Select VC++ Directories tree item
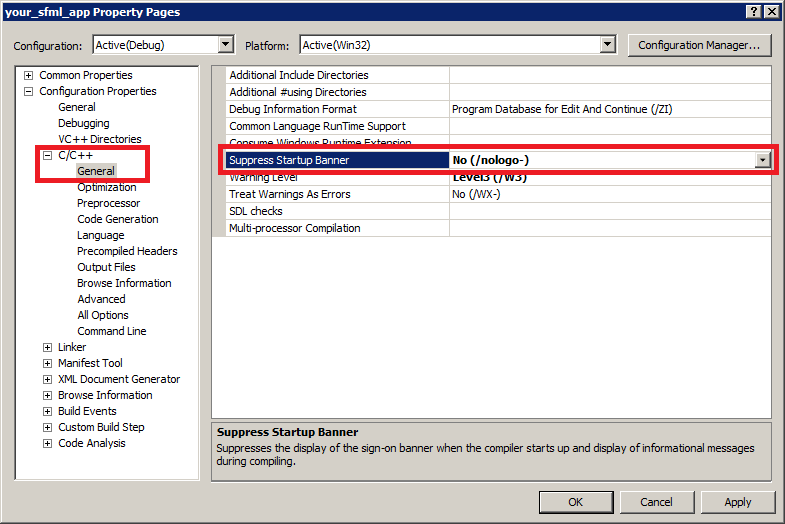 click(x=99, y=139)
